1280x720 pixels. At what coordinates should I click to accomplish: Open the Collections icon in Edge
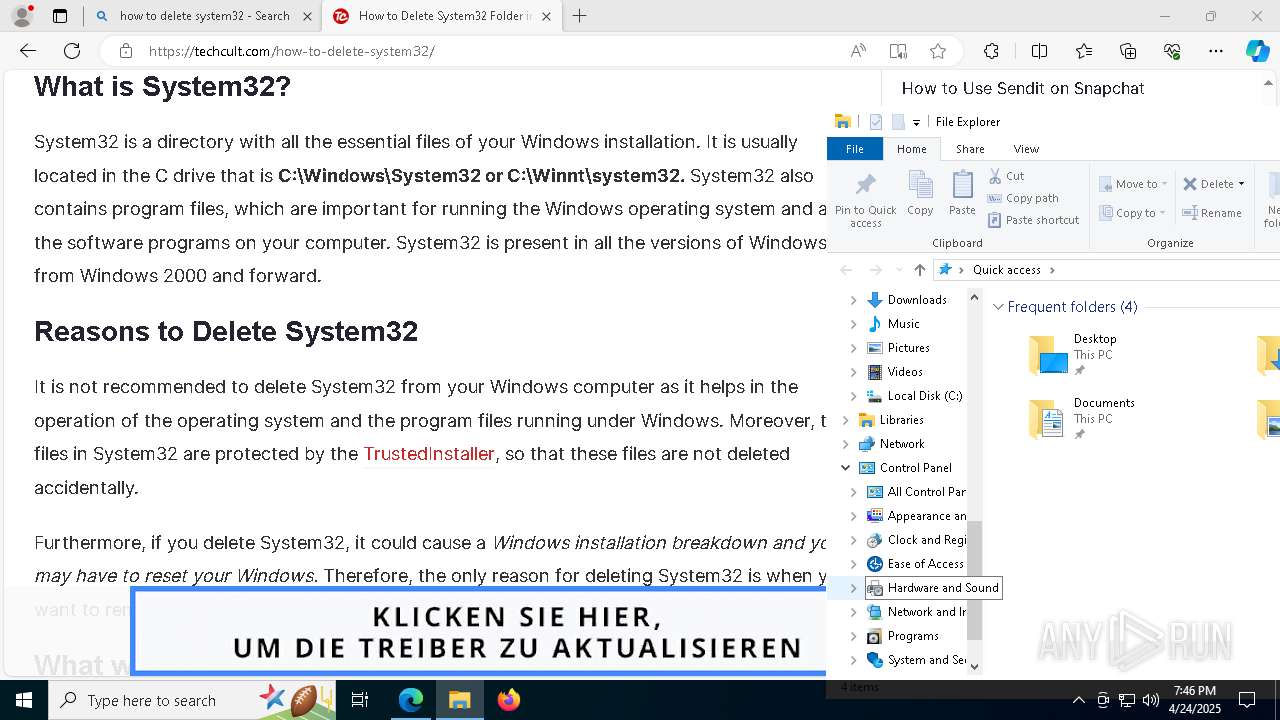click(x=1128, y=51)
